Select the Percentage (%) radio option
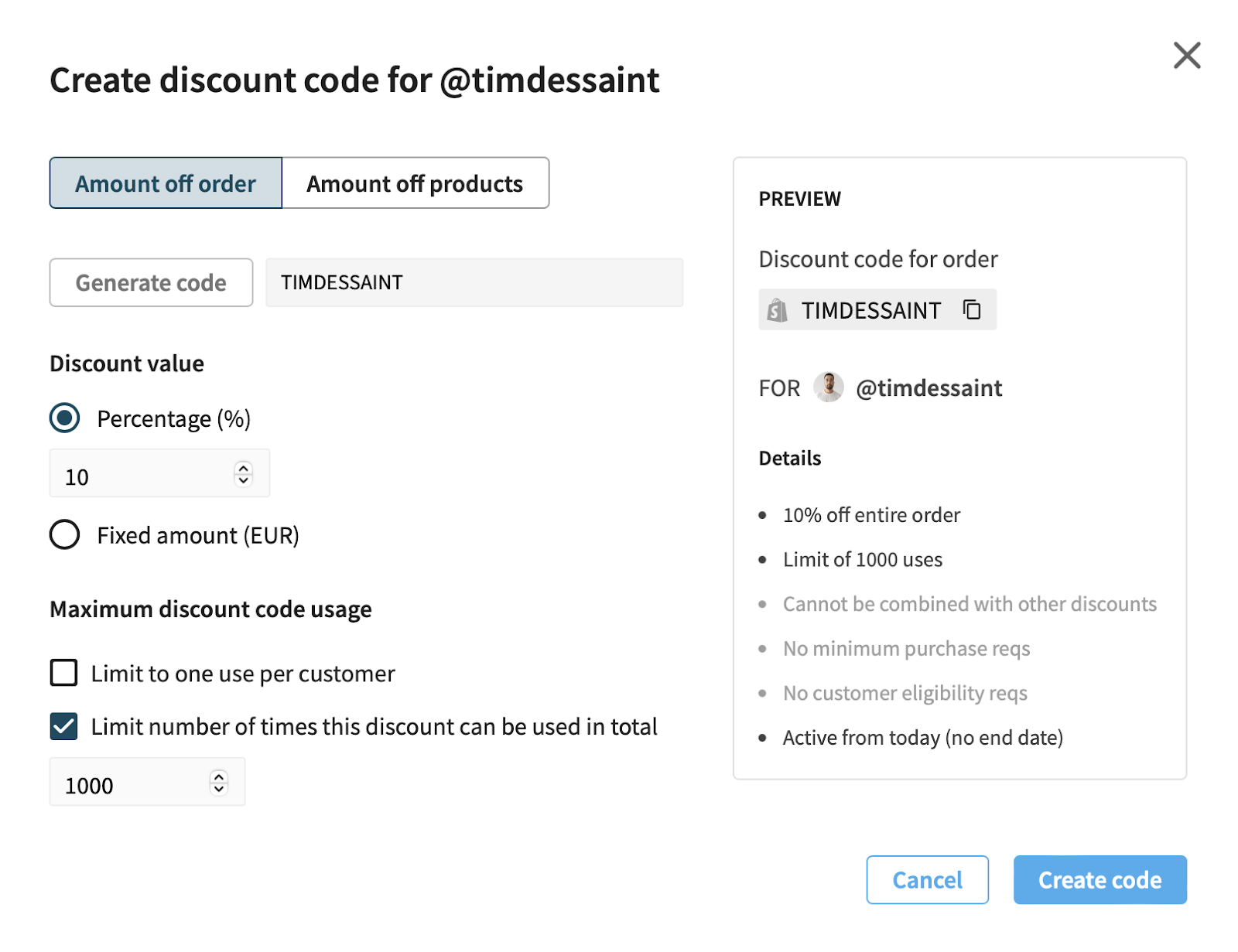The image size is (1238, 952). pos(65,418)
